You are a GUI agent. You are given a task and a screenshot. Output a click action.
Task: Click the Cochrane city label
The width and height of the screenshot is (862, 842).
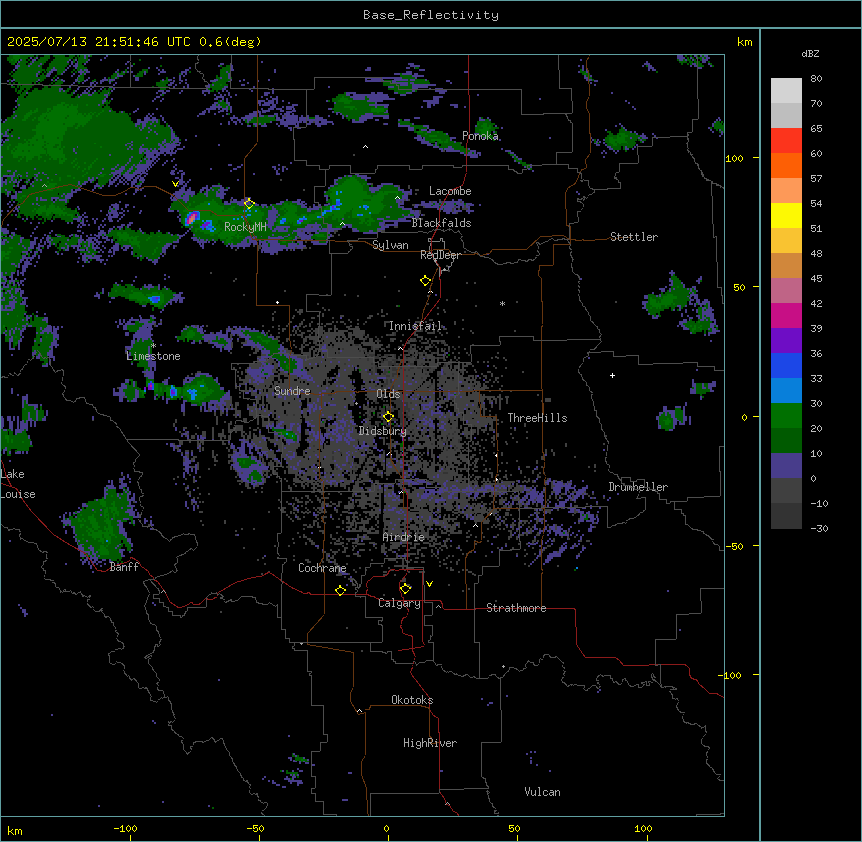tap(322, 568)
